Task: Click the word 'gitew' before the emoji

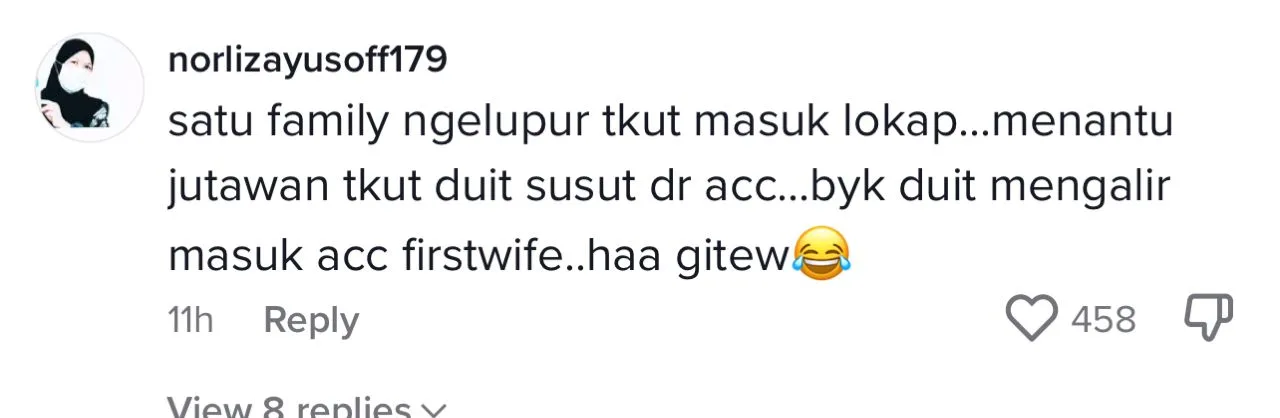Action: [x=740, y=260]
